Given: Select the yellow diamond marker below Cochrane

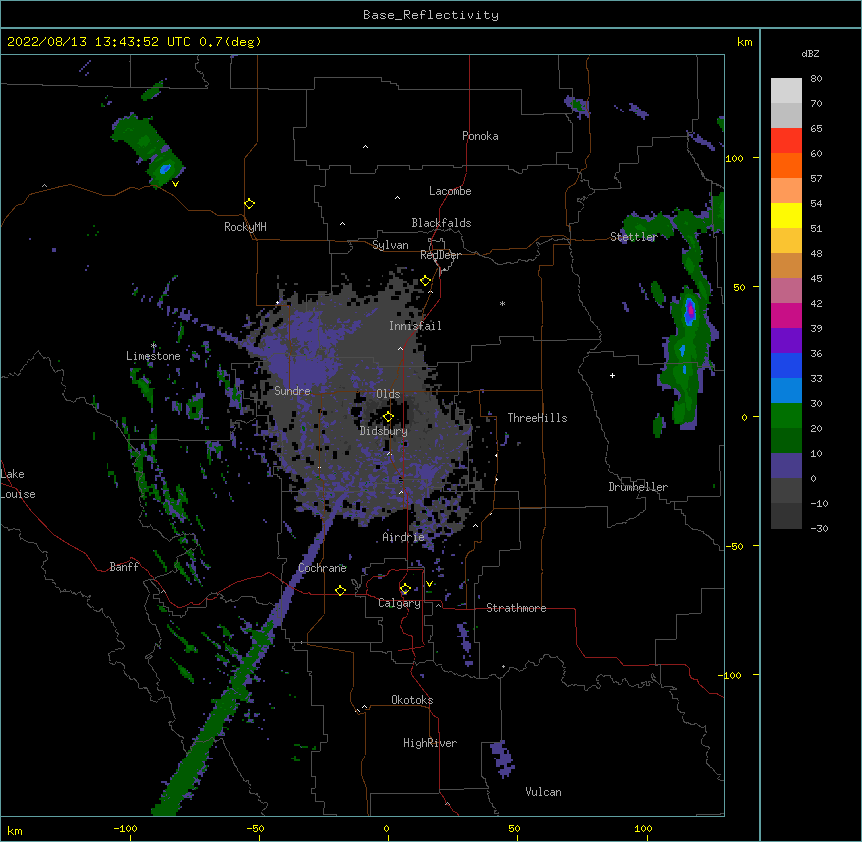Looking at the screenshot, I should (340, 590).
